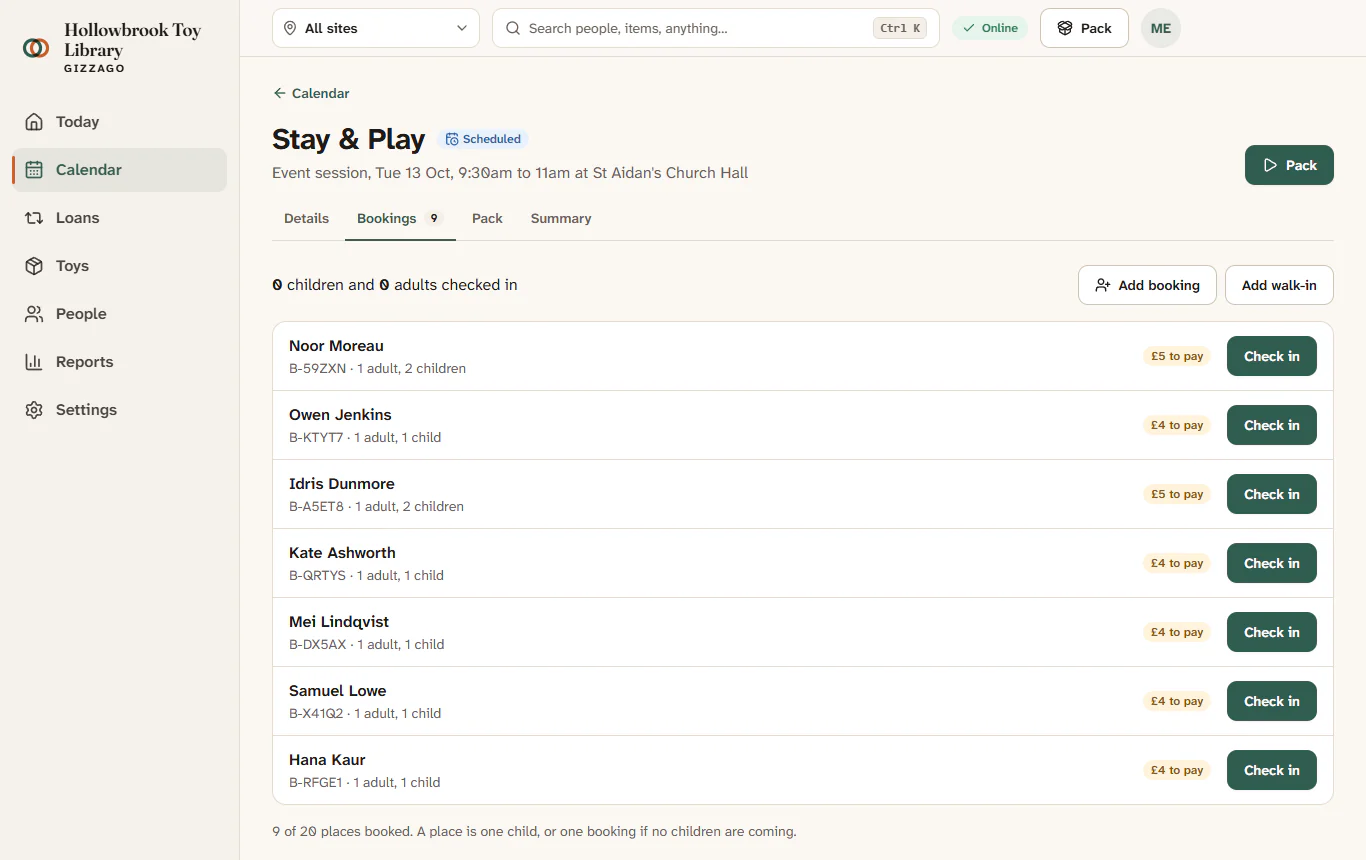1366x860 pixels.
Task: Click the play icon on green Pack button
Action: coord(1270,165)
